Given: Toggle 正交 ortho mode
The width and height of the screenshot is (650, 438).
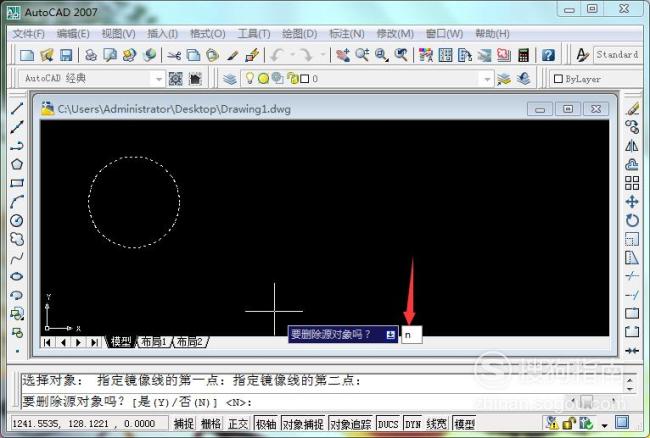Looking at the screenshot, I should (x=238, y=423).
